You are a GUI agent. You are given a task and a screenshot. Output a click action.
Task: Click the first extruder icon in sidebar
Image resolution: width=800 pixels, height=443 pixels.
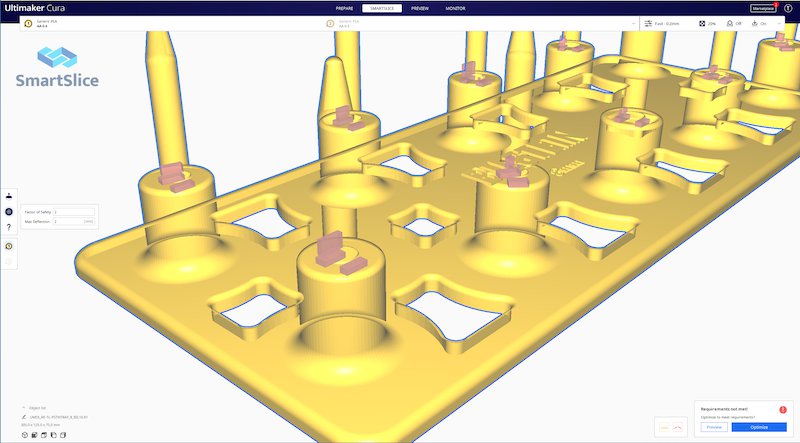9,245
